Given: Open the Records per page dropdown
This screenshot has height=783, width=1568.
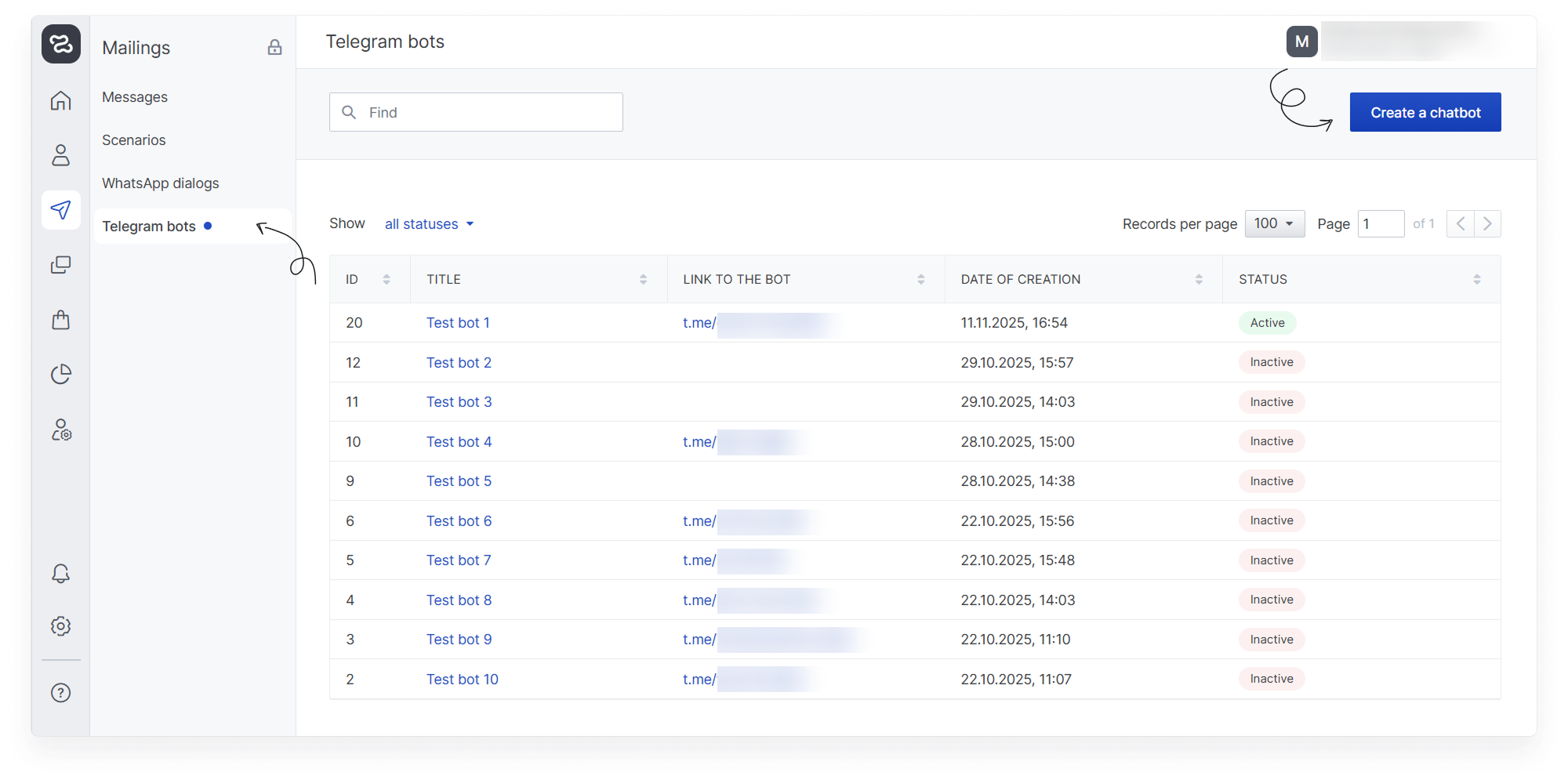Looking at the screenshot, I should 1274,224.
